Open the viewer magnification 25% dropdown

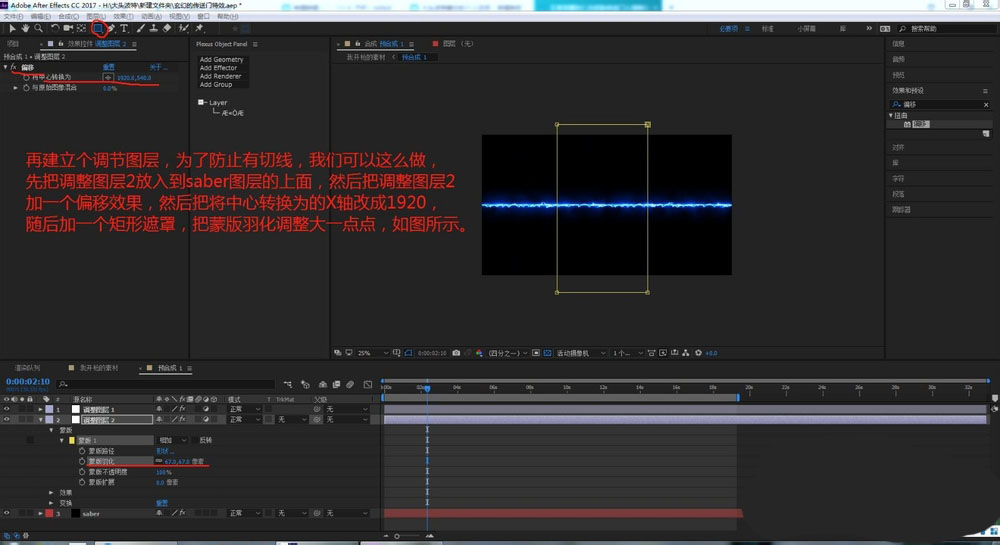coord(369,353)
